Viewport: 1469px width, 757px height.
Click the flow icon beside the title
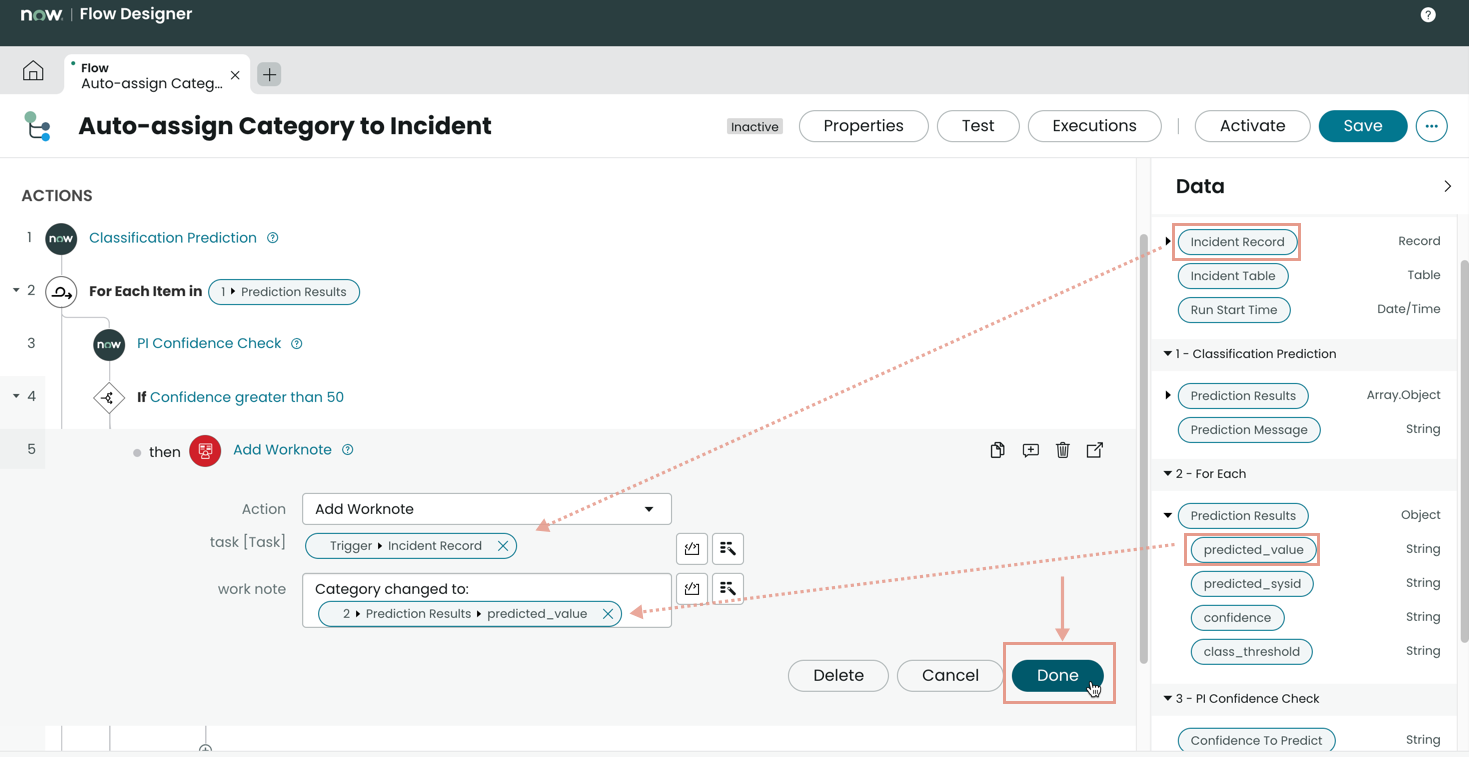tap(38, 126)
